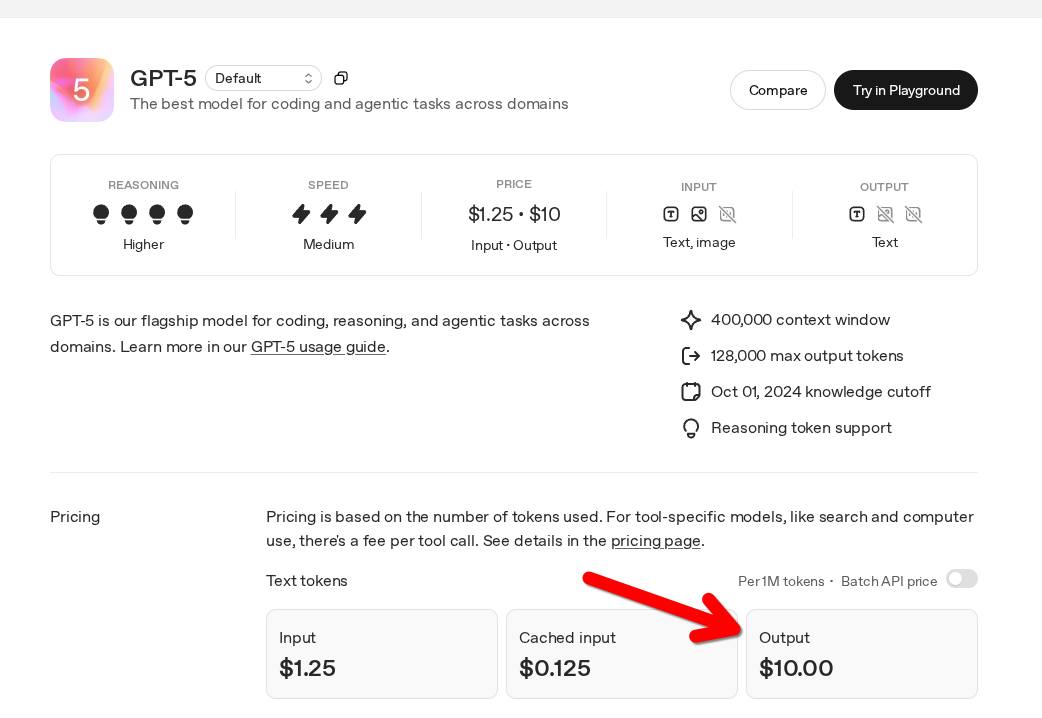
Task: Click the Output $10.00 price card
Action: click(861, 654)
